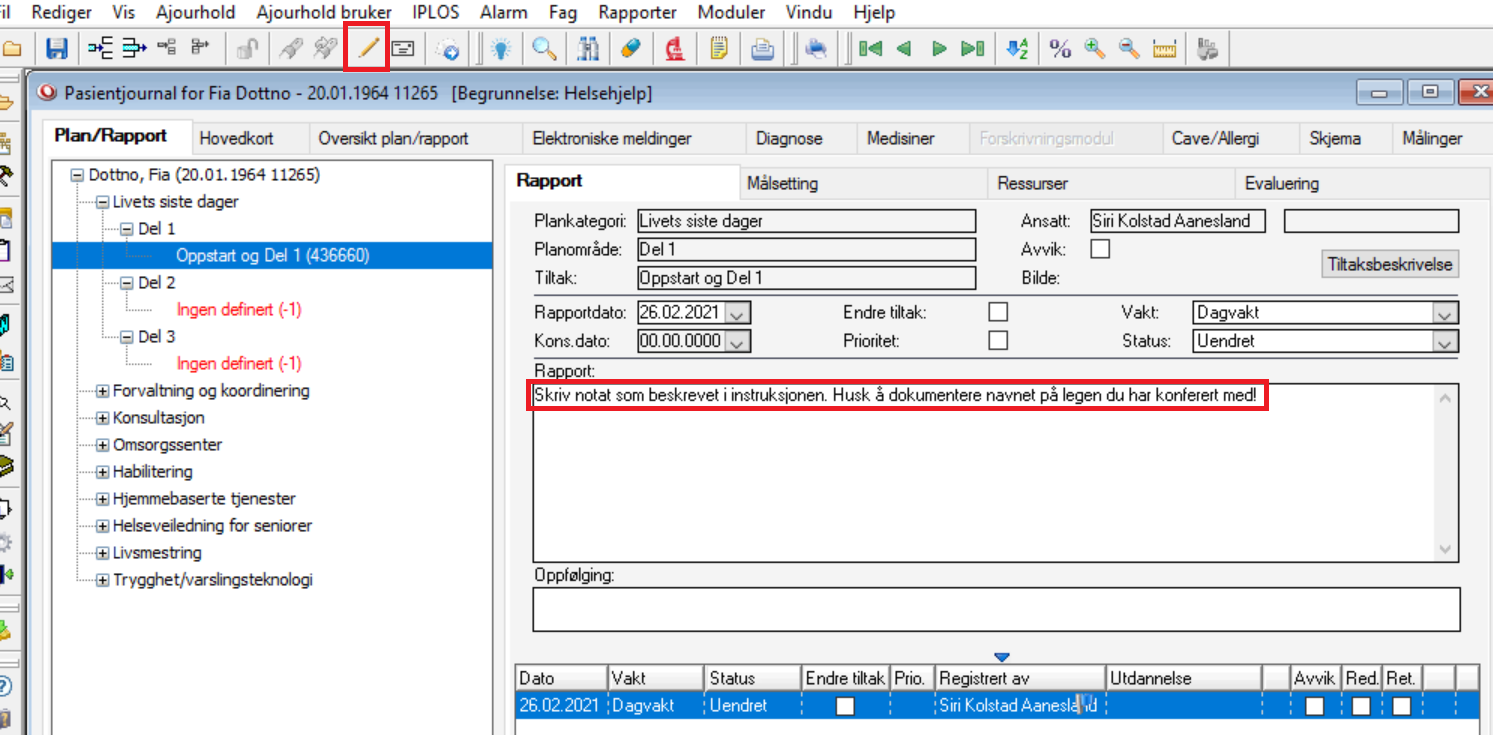Open the Rapportdato date dropdown
This screenshot has height=735, width=1493.
738,313
